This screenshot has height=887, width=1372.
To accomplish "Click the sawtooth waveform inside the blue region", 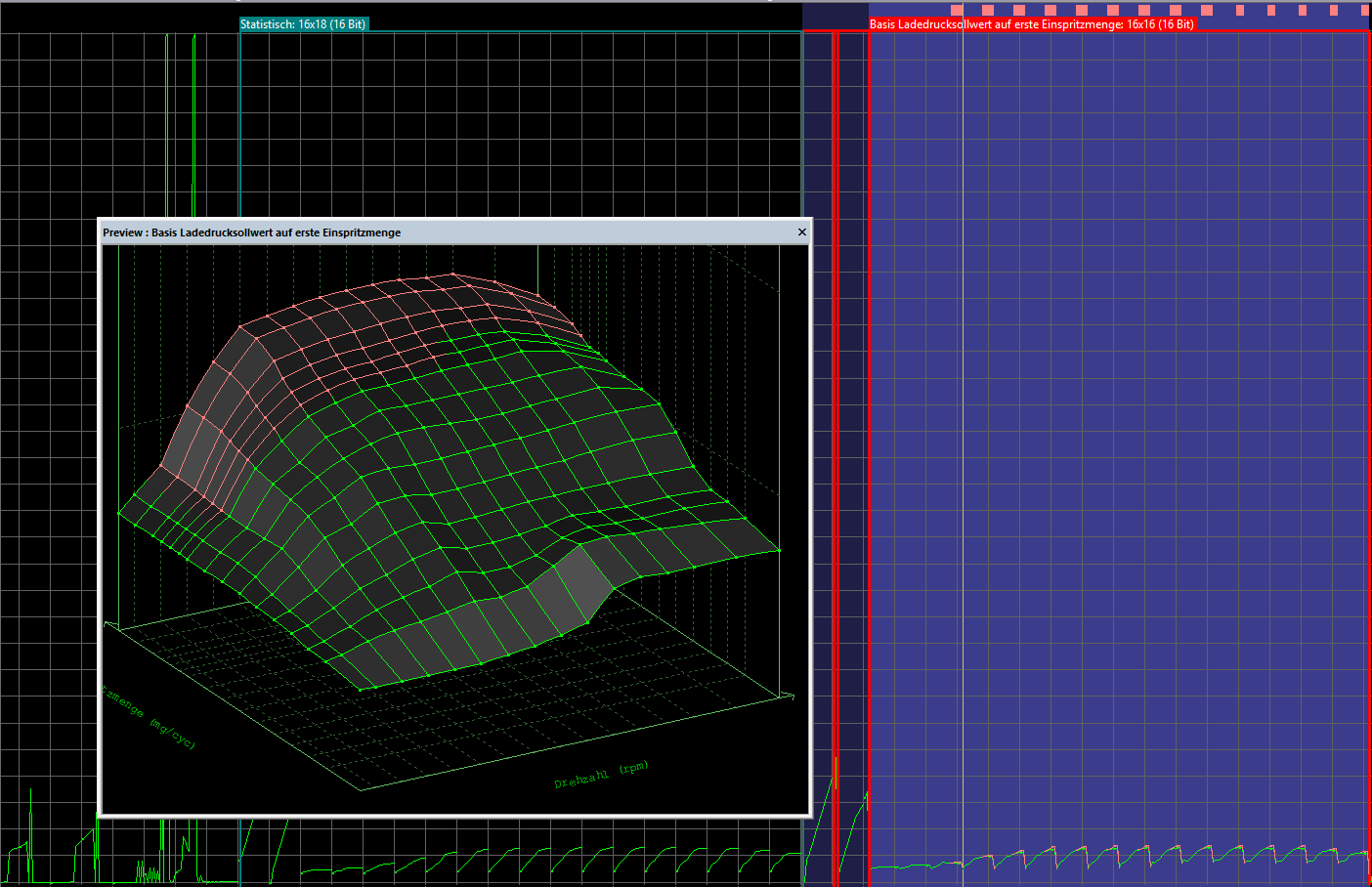I will coord(1118,858).
